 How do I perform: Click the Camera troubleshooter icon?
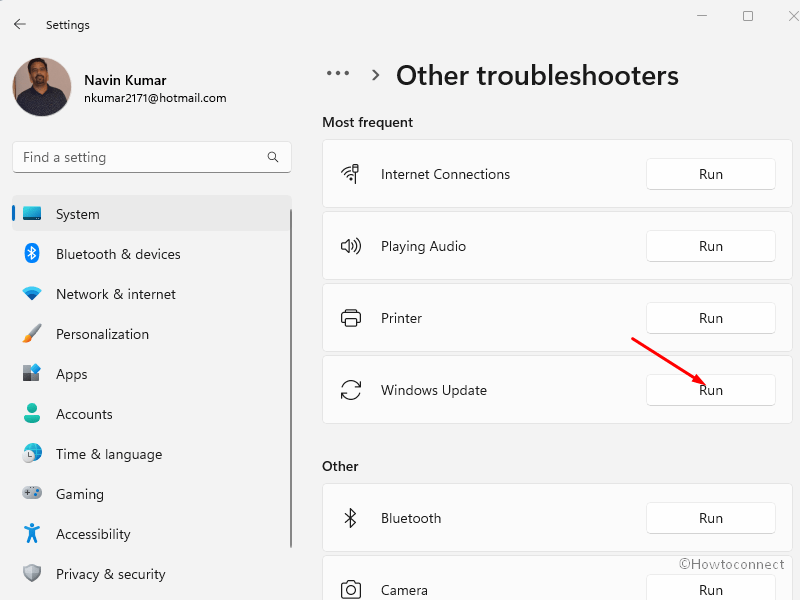(x=351, y=589)
